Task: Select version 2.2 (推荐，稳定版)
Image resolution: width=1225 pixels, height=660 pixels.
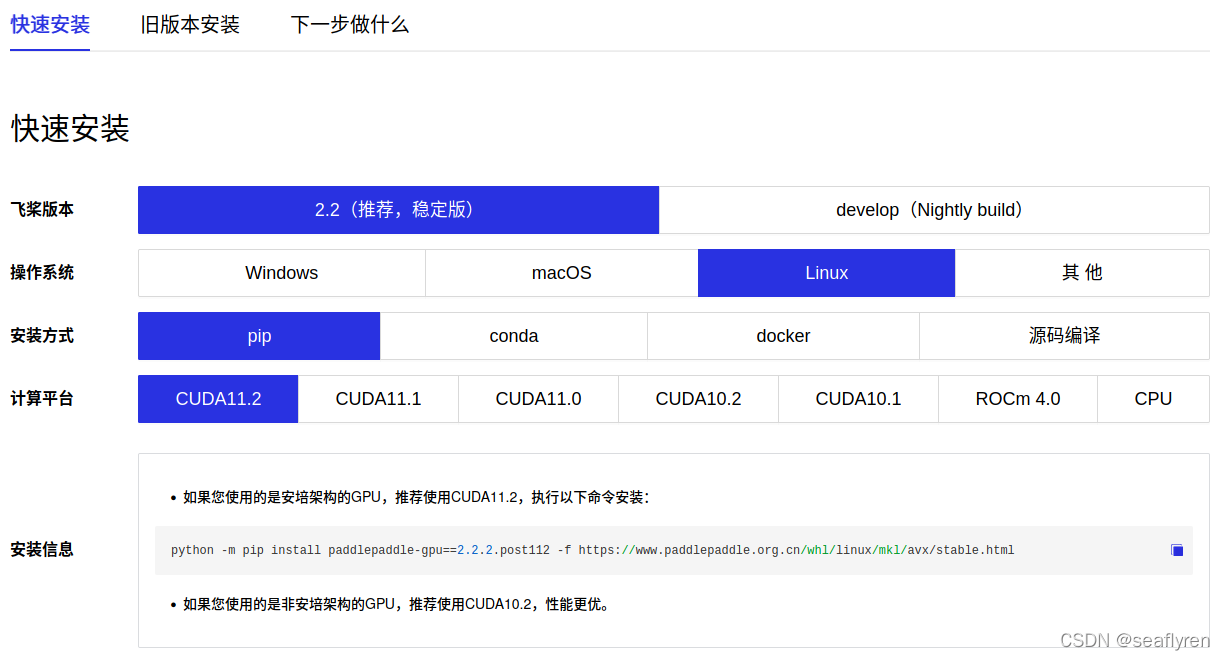Action: click(398, 210)
